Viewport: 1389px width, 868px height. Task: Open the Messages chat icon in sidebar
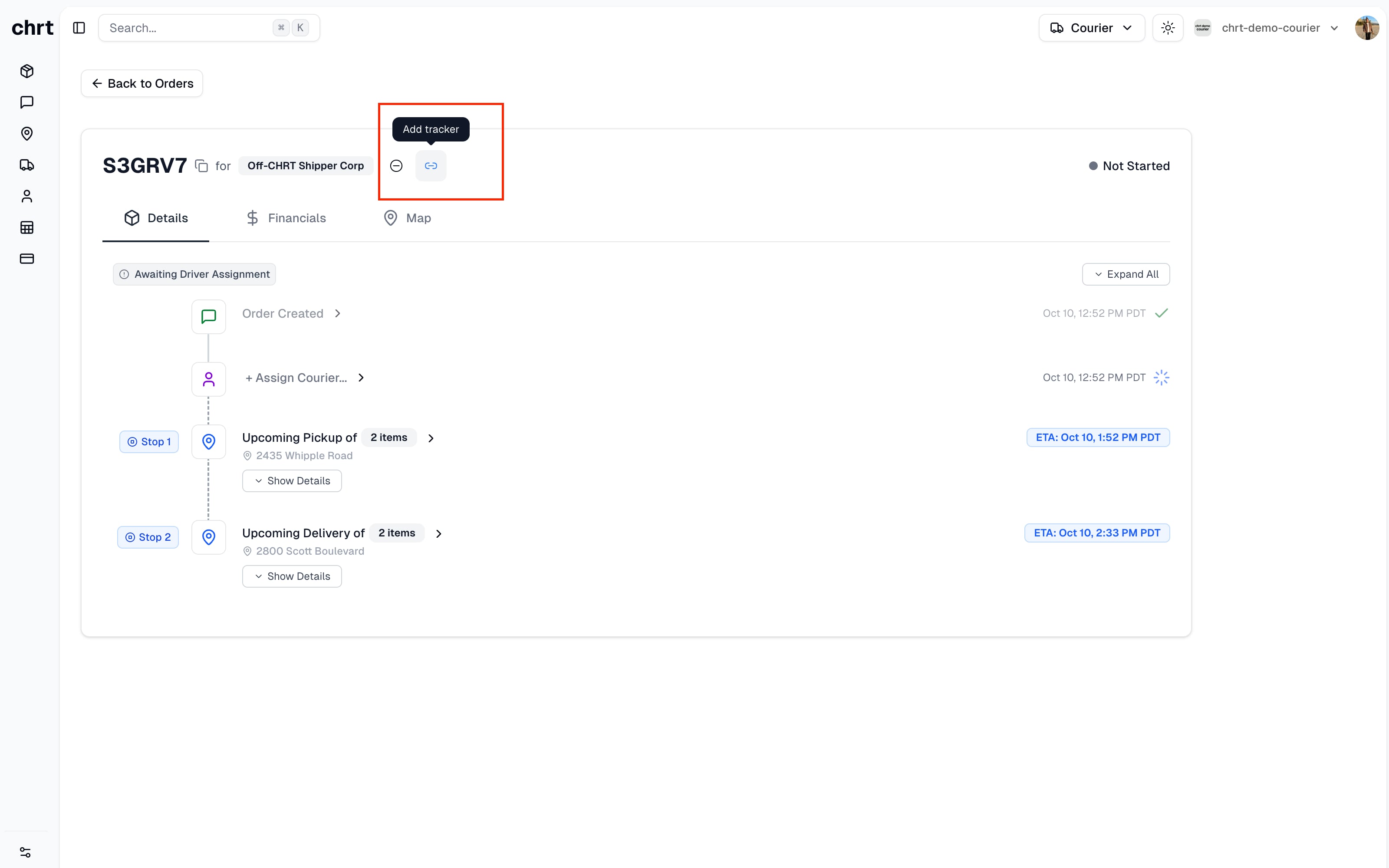tap(26, 102)
